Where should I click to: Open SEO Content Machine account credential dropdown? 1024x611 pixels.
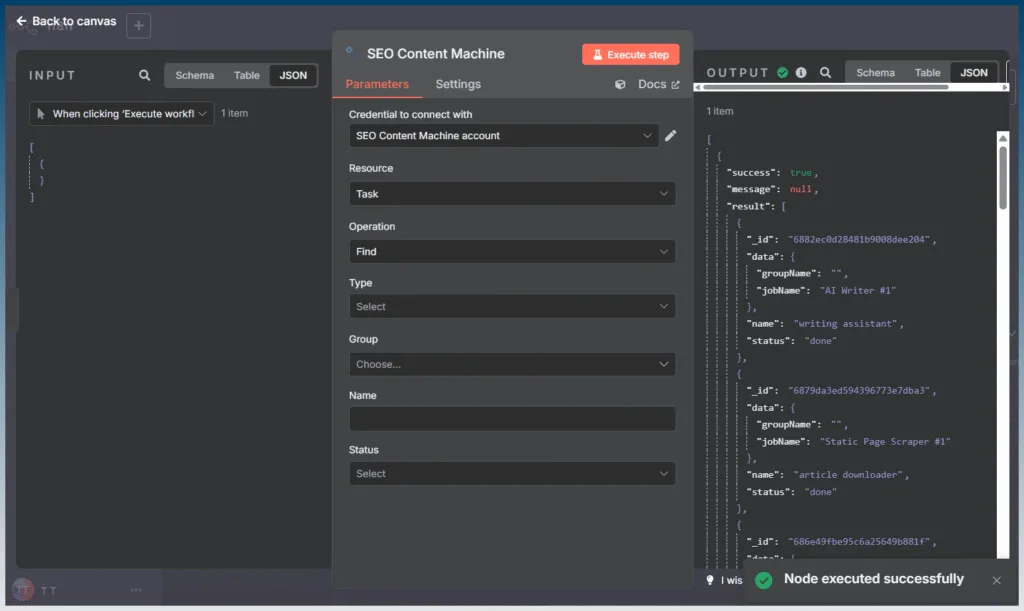point(504,136)
